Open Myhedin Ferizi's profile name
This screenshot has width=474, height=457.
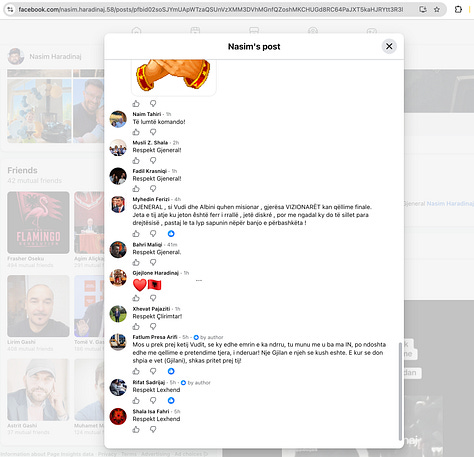[151, 199]
